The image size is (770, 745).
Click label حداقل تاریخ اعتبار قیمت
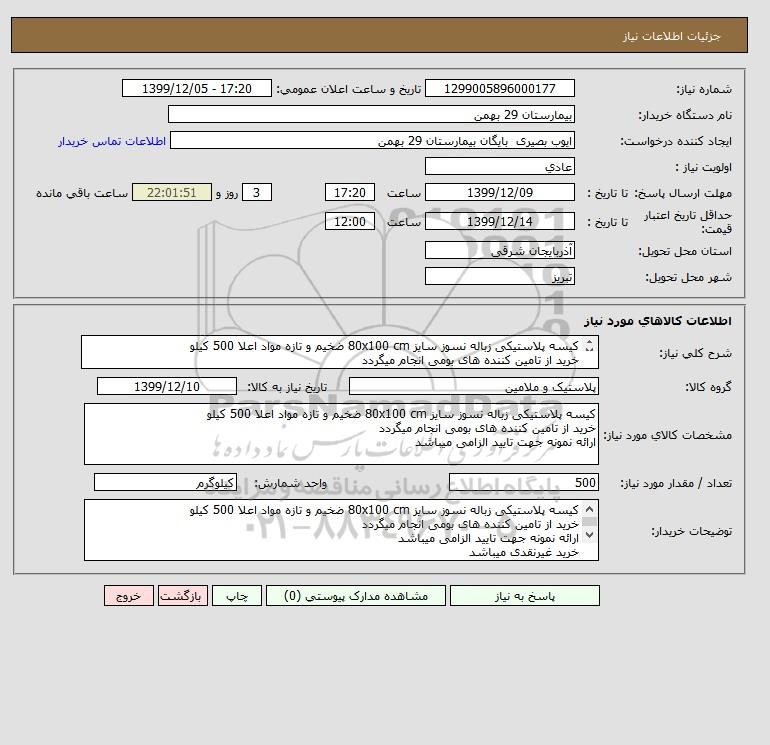[x=688, y=222]
